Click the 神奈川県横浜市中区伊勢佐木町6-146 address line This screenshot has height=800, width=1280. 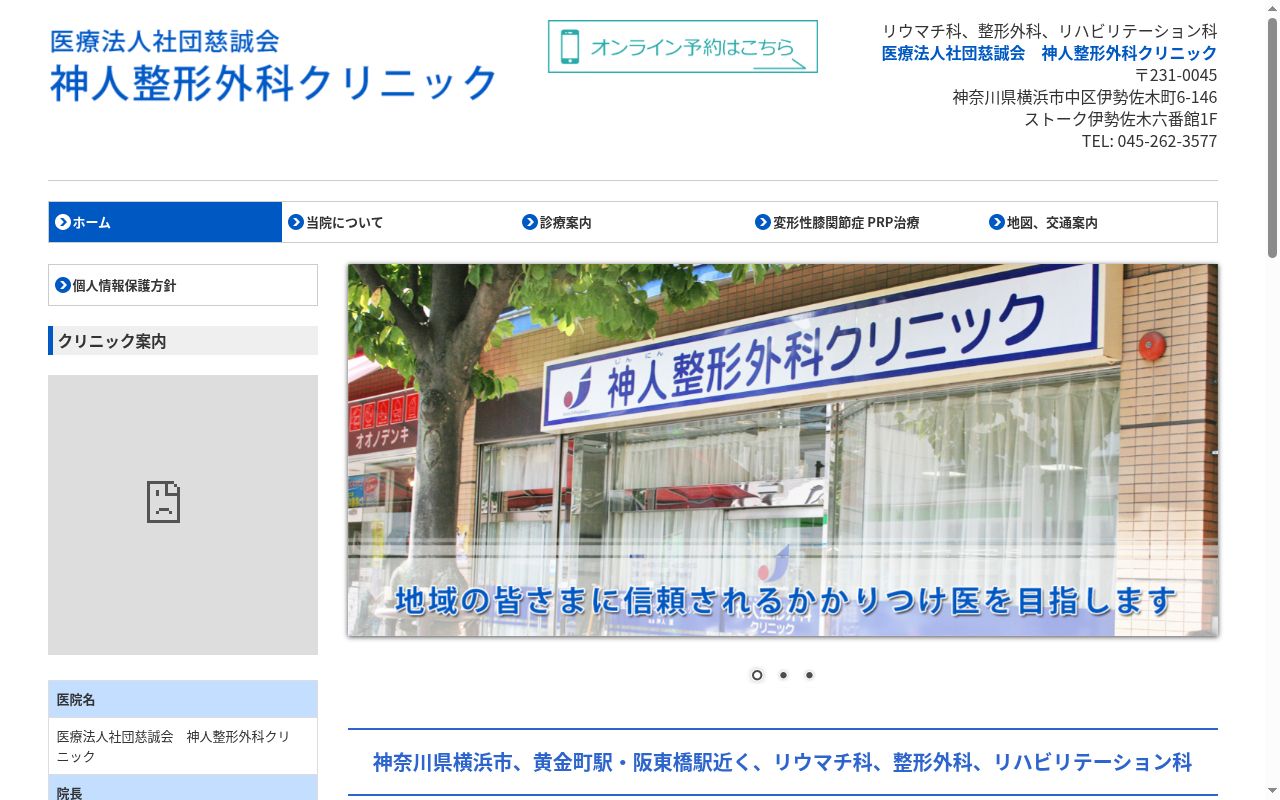1085,97
